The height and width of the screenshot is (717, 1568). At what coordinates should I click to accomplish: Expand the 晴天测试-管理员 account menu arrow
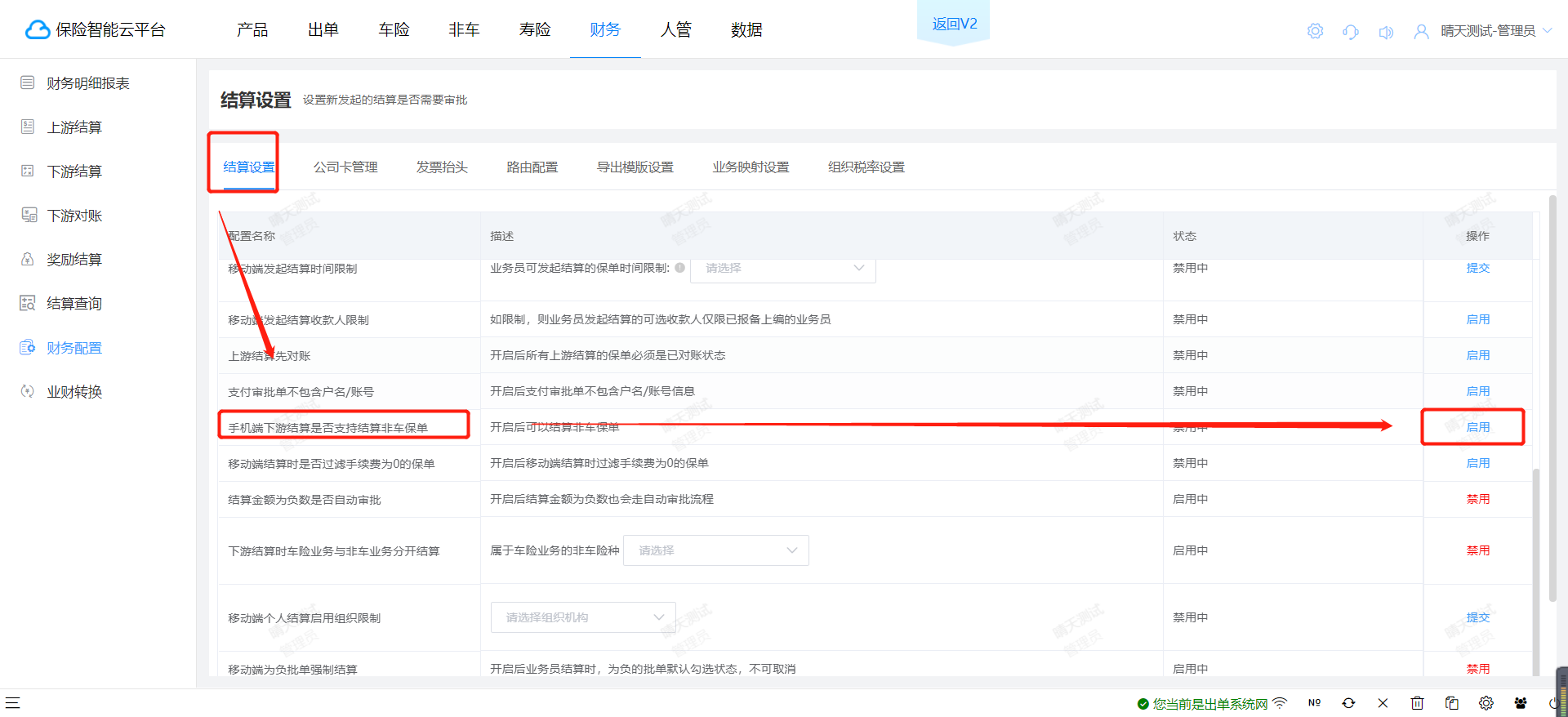click(1547, 31)
